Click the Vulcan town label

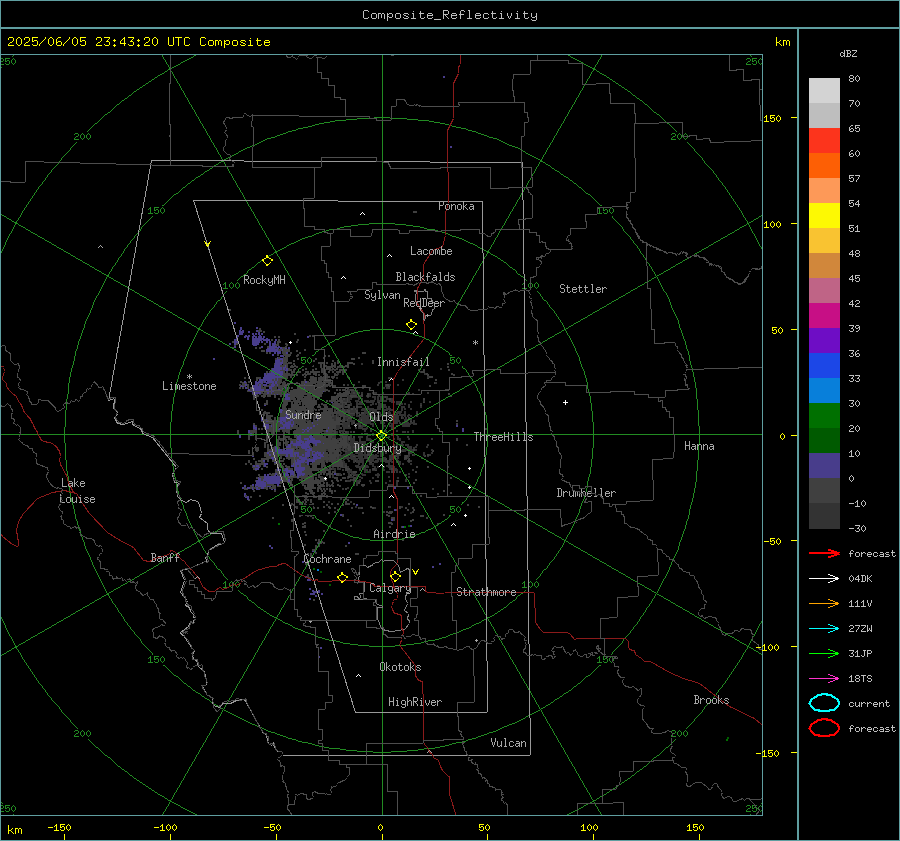point(509,743)
